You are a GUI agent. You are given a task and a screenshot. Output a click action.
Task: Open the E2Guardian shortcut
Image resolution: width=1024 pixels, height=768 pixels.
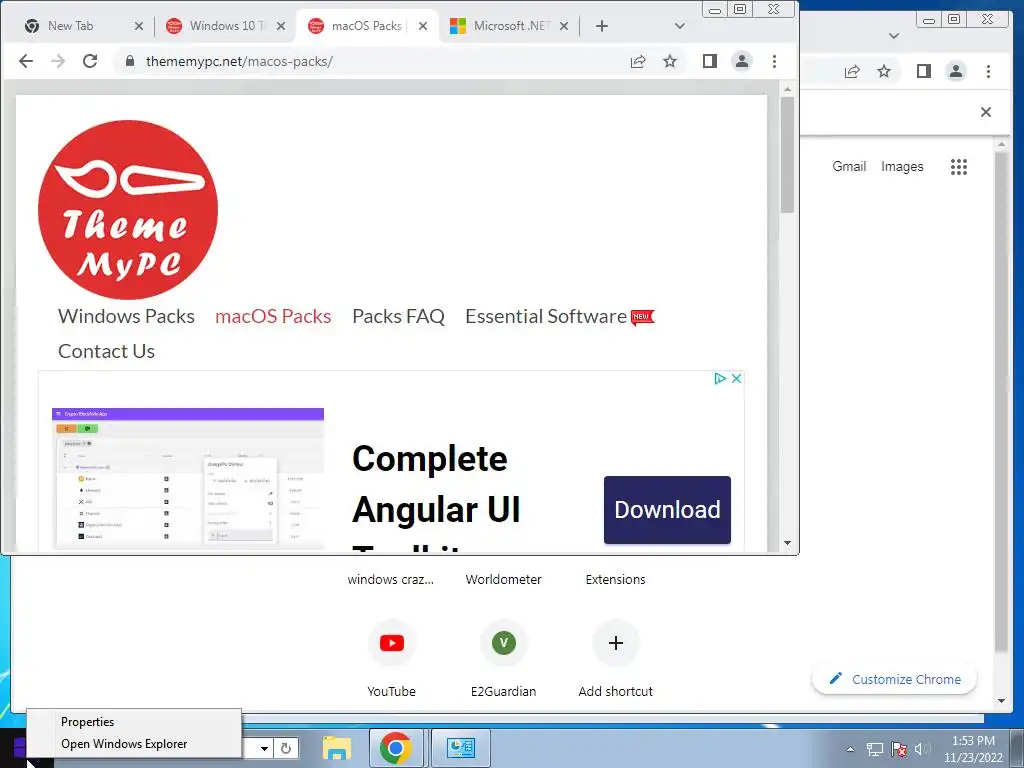pyautogui.click(x=504, y=643)
